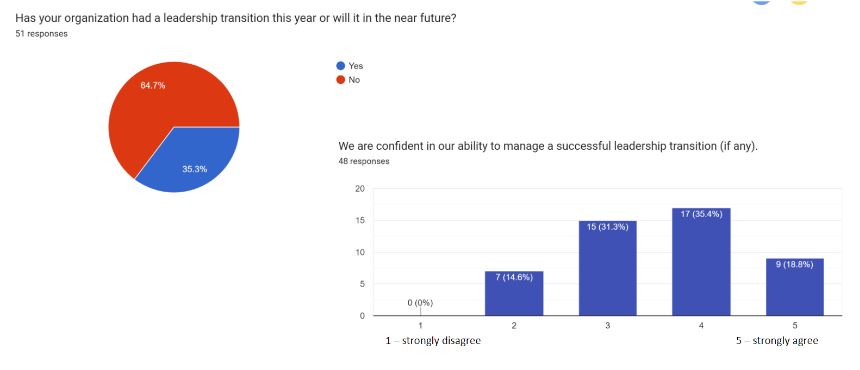Select the No legend label
Image resolution: width=860 pixels, height=370 pixels.
click(x=354, y=80)
